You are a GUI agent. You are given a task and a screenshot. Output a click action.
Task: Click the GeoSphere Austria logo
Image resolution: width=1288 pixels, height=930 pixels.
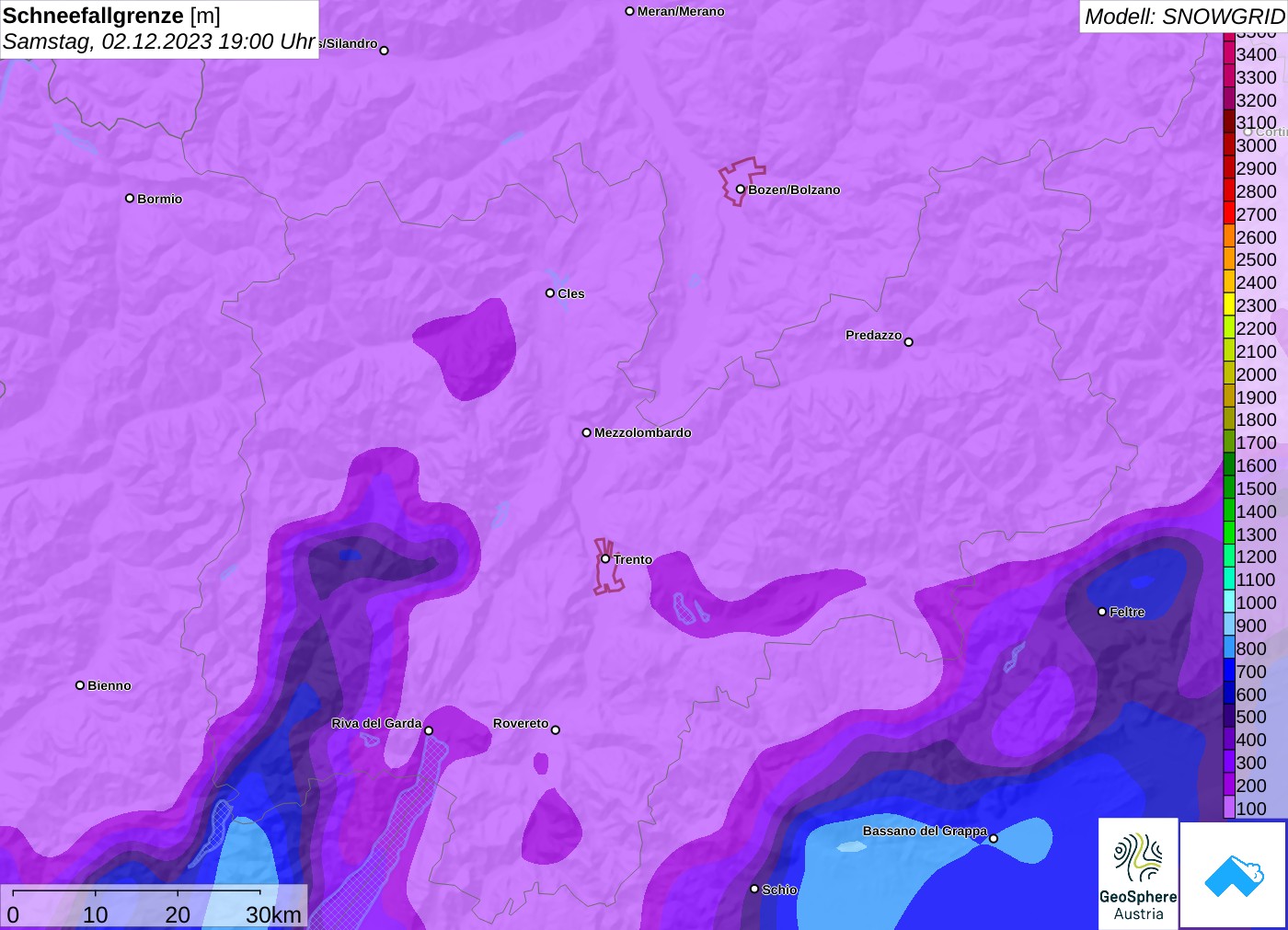[1138, 874]
